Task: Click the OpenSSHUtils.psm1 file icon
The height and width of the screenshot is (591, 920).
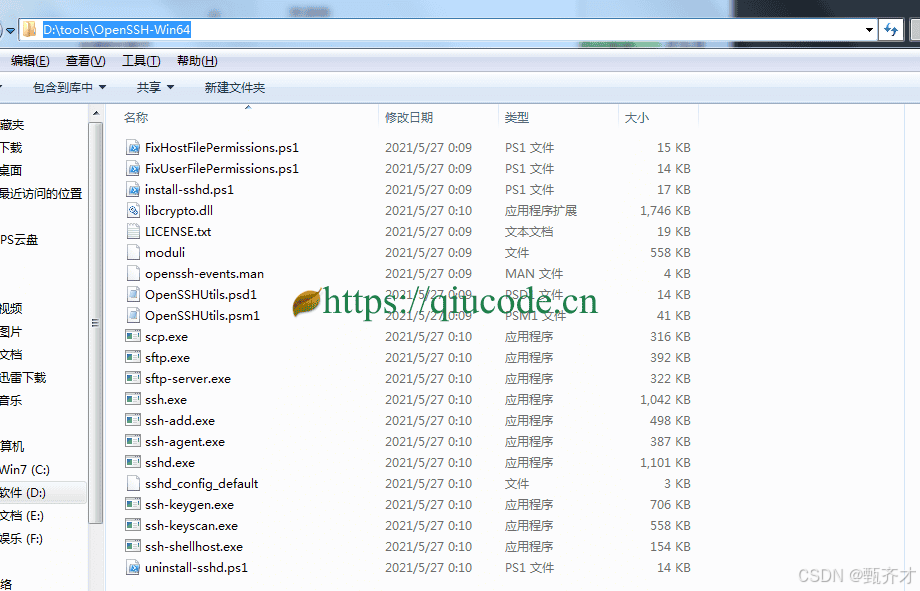Action: point(133,316)
